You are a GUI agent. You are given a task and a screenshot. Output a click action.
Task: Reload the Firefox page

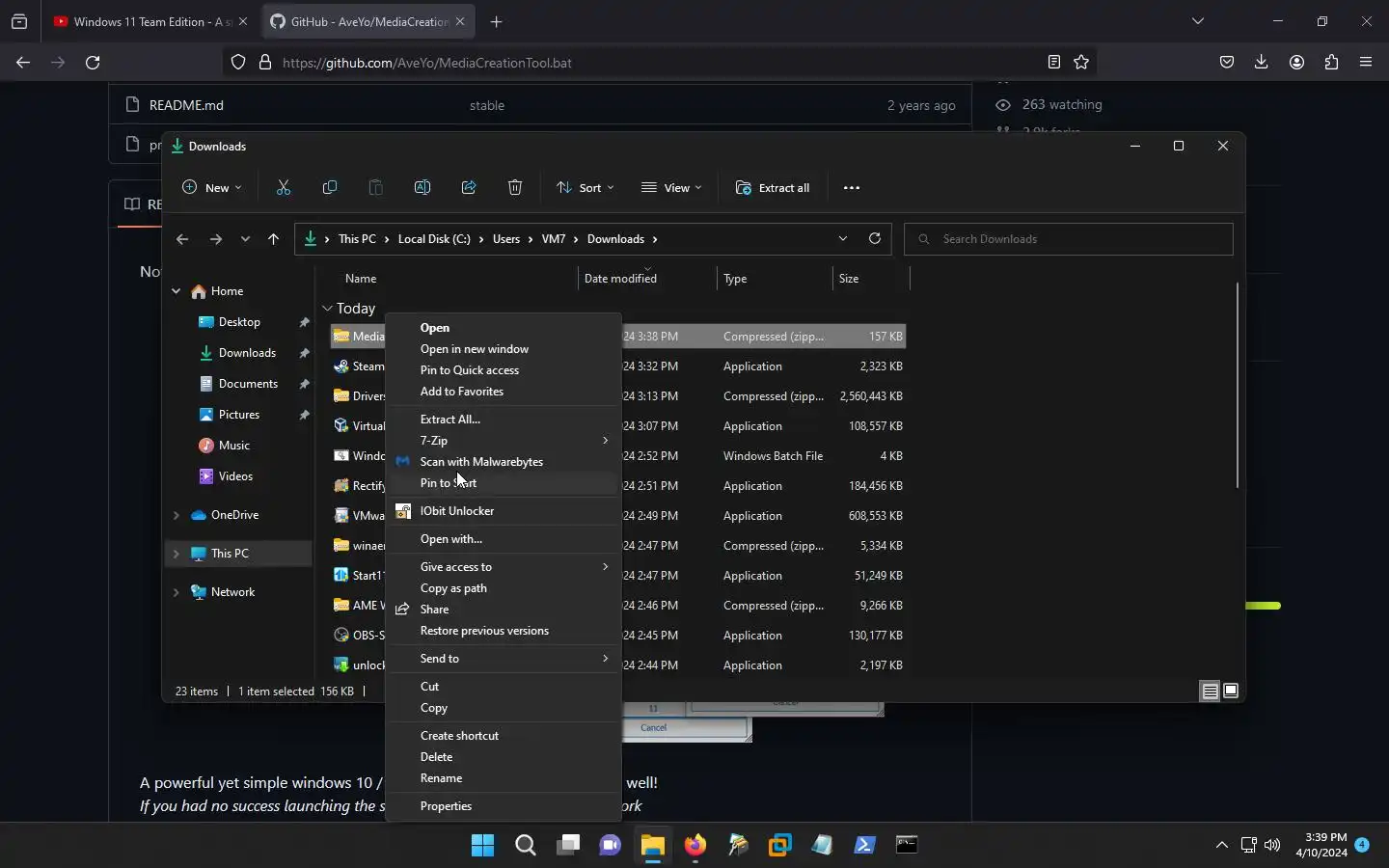tap(93, 63)
